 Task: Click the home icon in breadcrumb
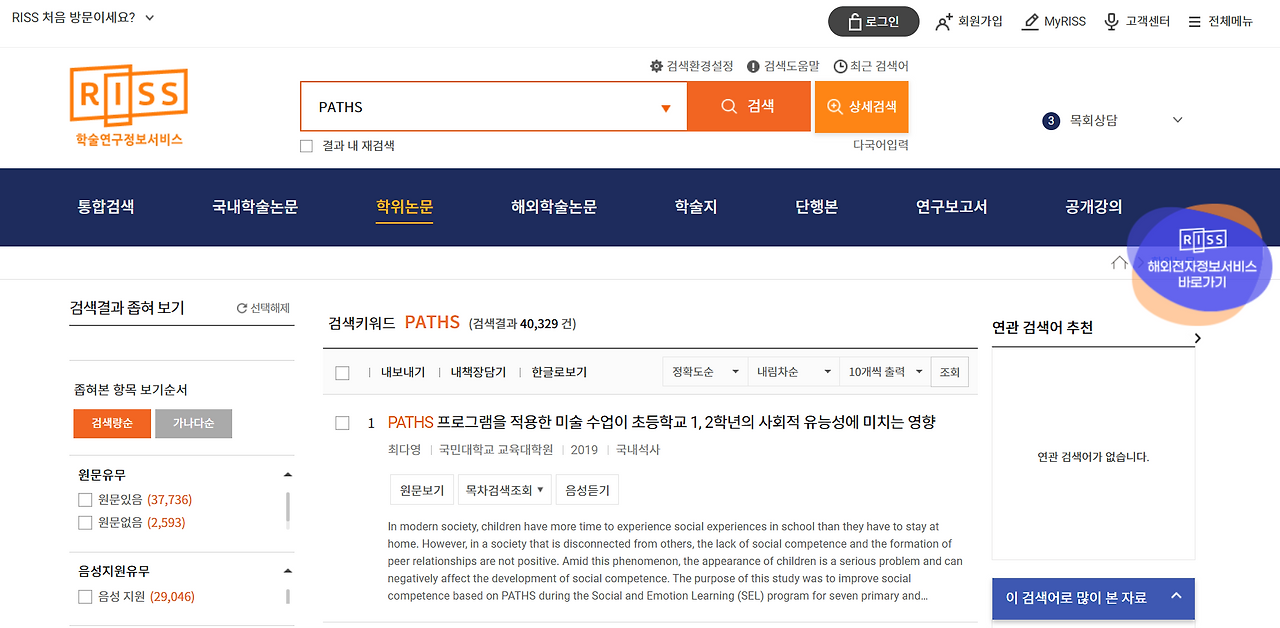pos(1119,262)
